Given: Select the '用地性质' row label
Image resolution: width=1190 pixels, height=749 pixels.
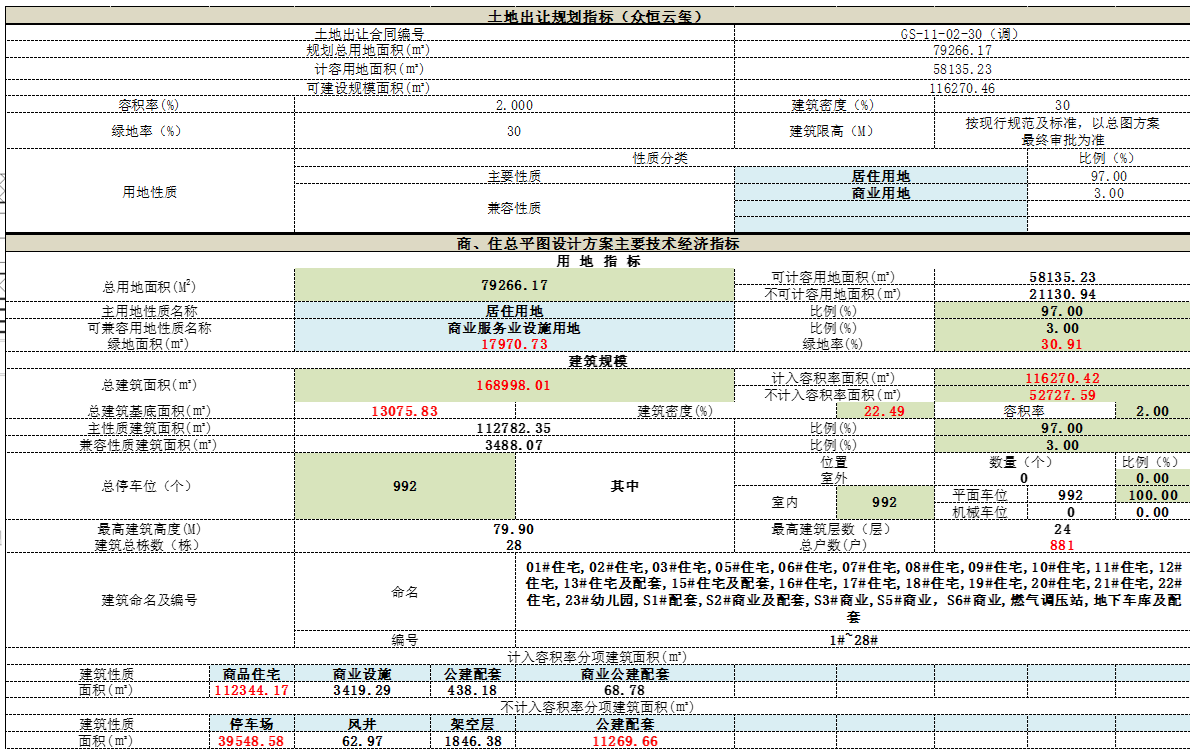Looking at the screenshot, I should [x=150, y=192].
